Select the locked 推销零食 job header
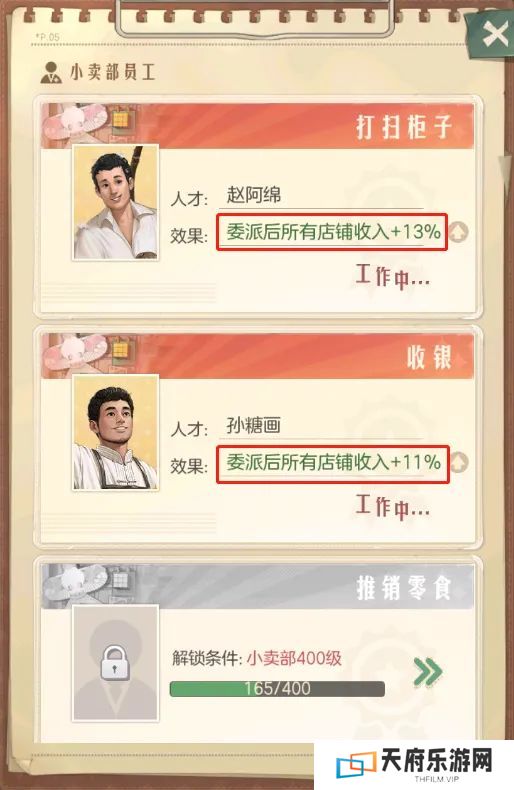 pyautogui.click(x=257, y=587)
